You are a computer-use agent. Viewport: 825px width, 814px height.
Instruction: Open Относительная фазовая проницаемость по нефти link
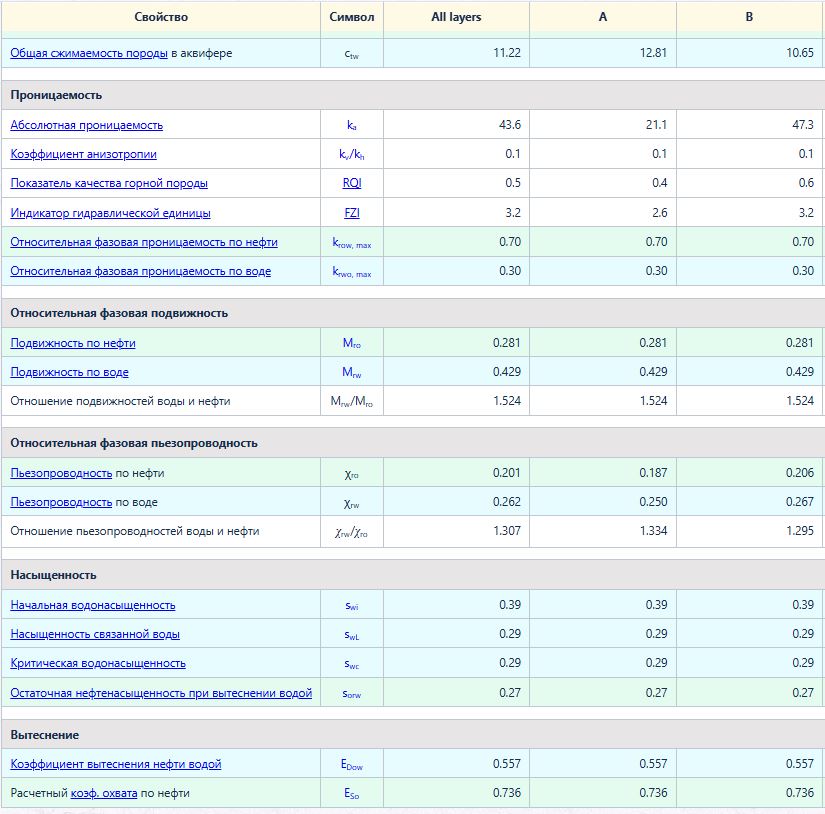(x=144, y=242)
